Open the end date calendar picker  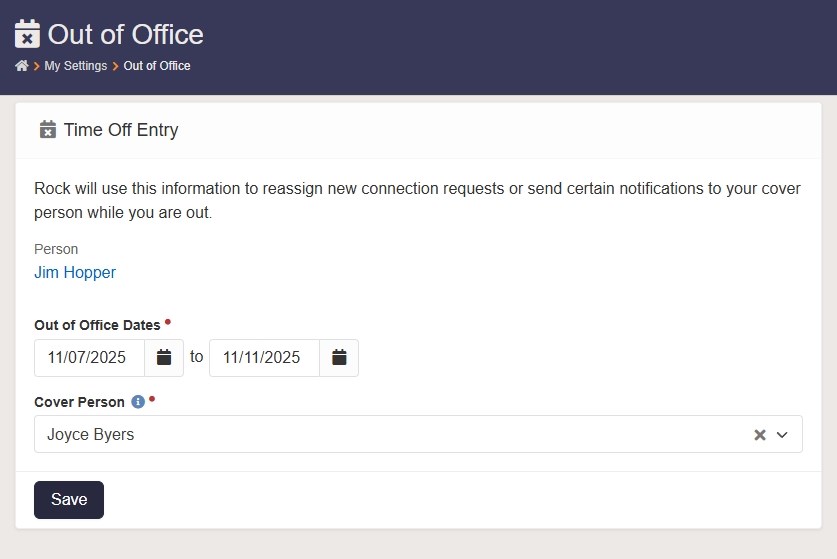(x=339, y=357)
